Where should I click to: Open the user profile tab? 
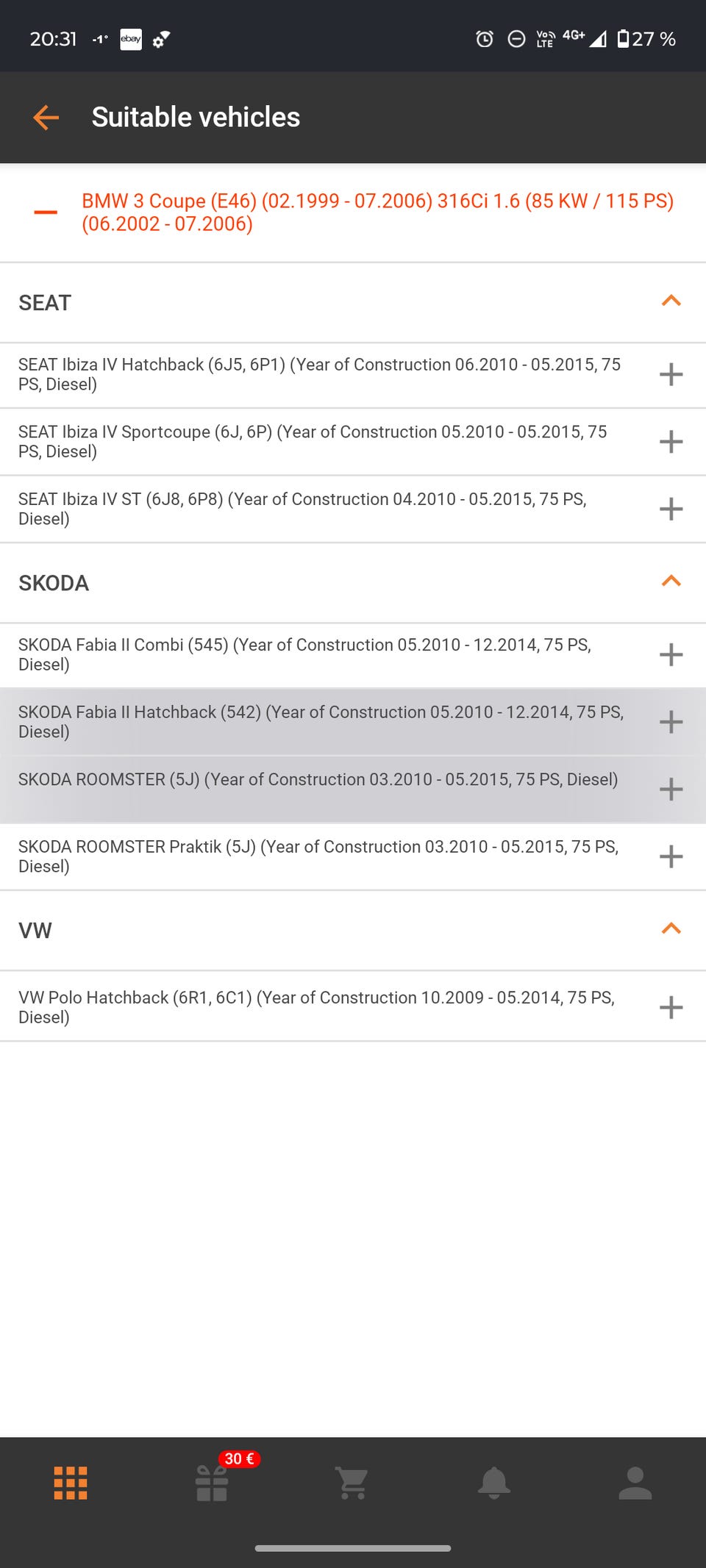click(x=635, y=1483)
